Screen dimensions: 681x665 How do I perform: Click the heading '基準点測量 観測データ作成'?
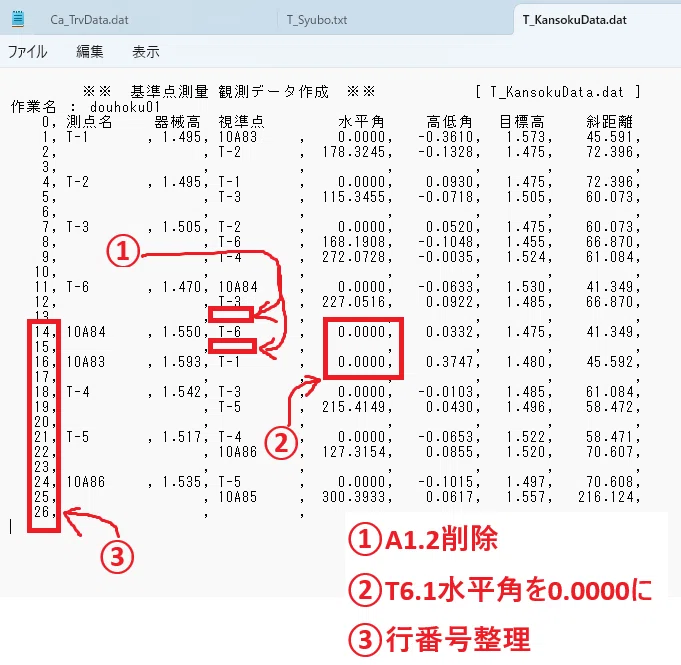pyautogui.click(x=229, y=92)
